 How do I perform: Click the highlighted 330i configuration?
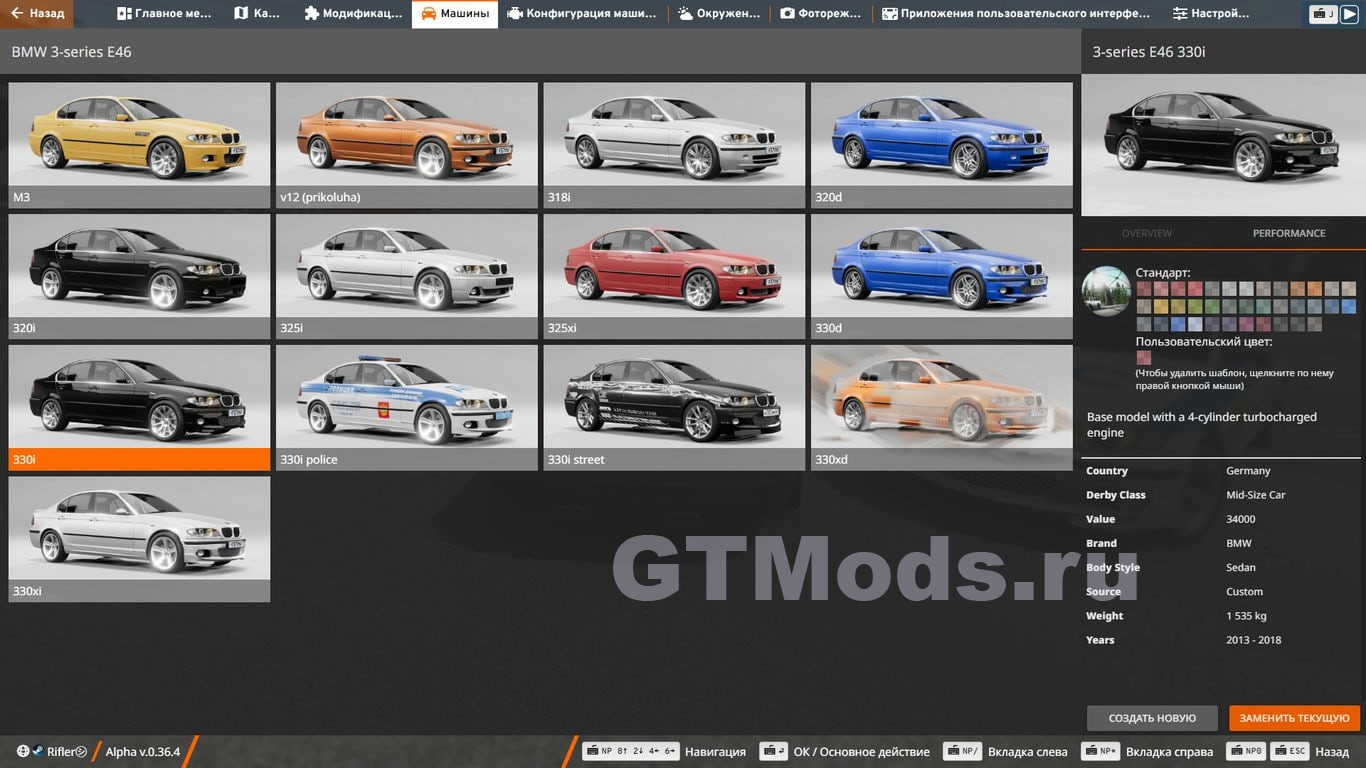(139, 408)
